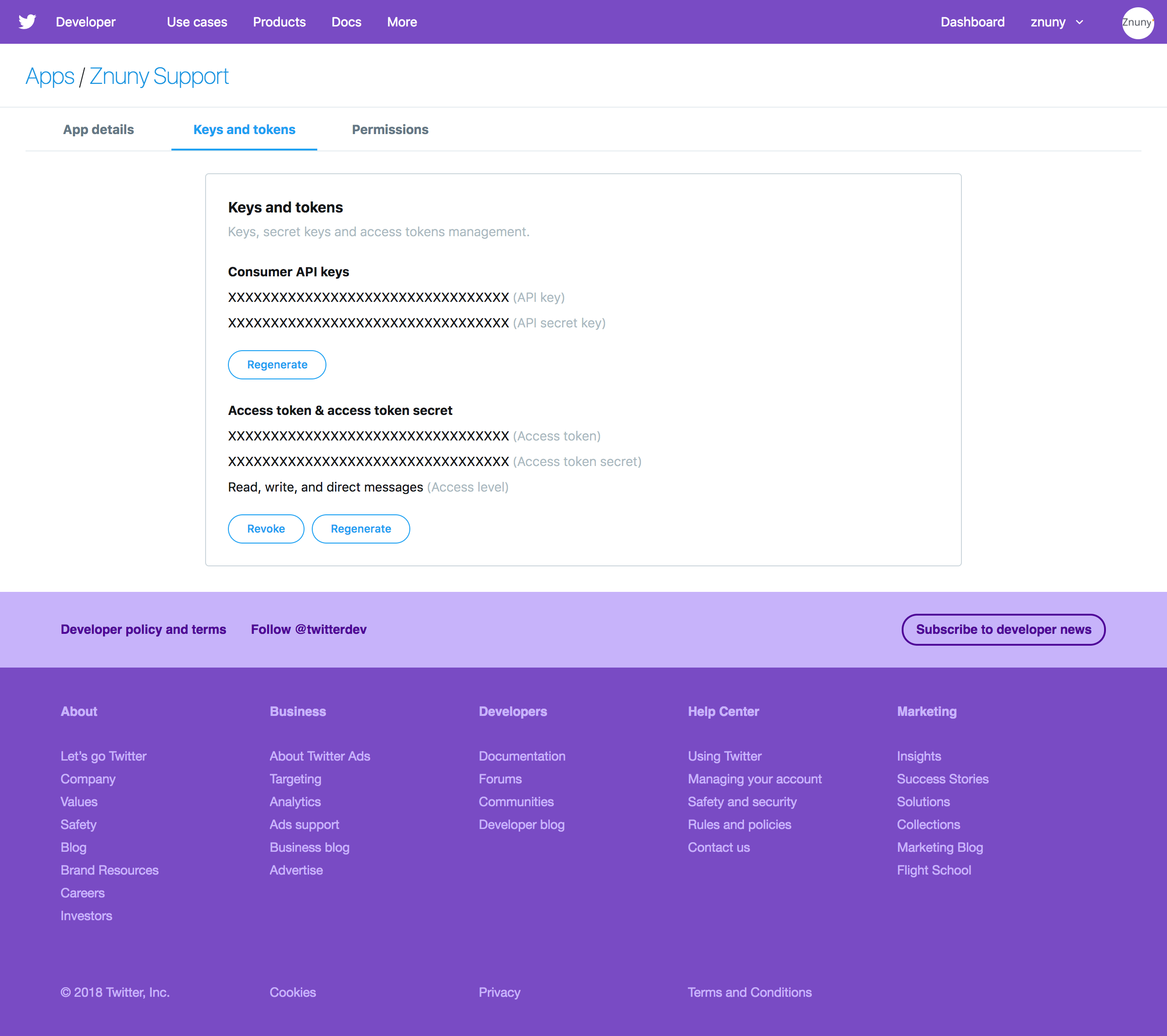Open Marketing Blog link
The height and width of the screenshot is (1036, 1167).
point(940,848)
